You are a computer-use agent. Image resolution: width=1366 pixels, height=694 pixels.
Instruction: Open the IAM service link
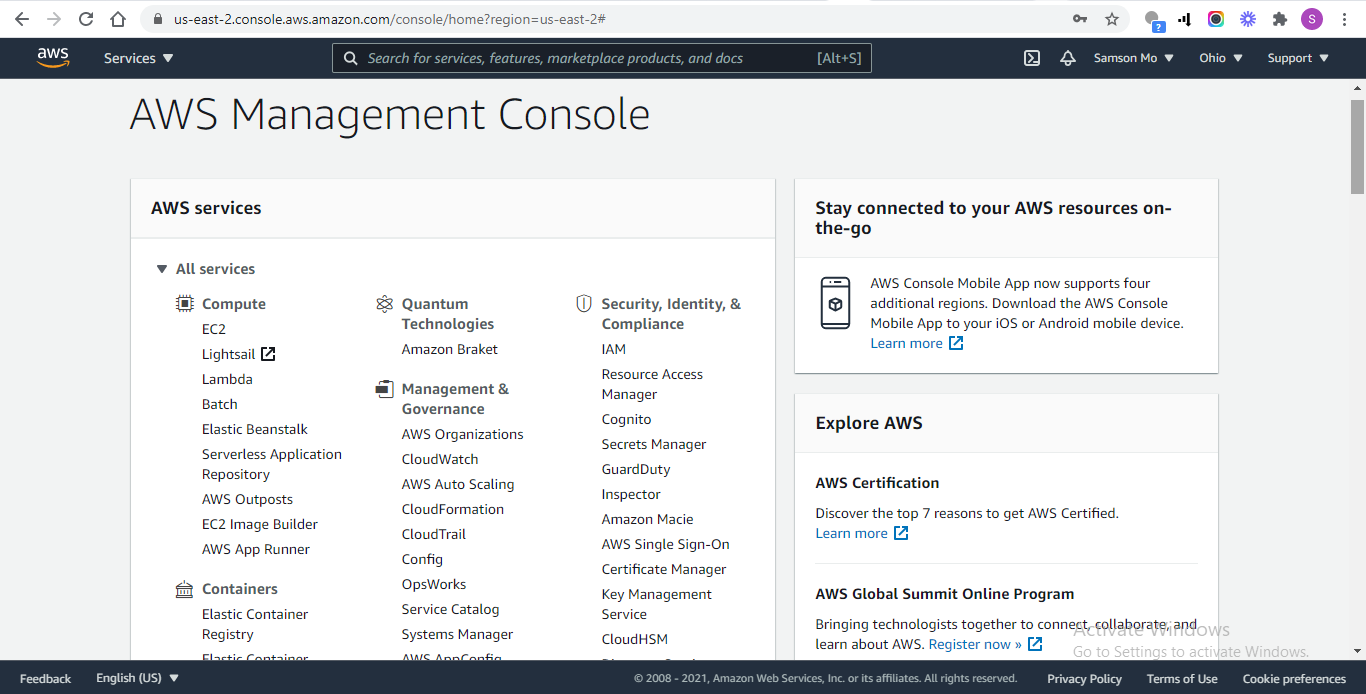(x=613, y=348)
